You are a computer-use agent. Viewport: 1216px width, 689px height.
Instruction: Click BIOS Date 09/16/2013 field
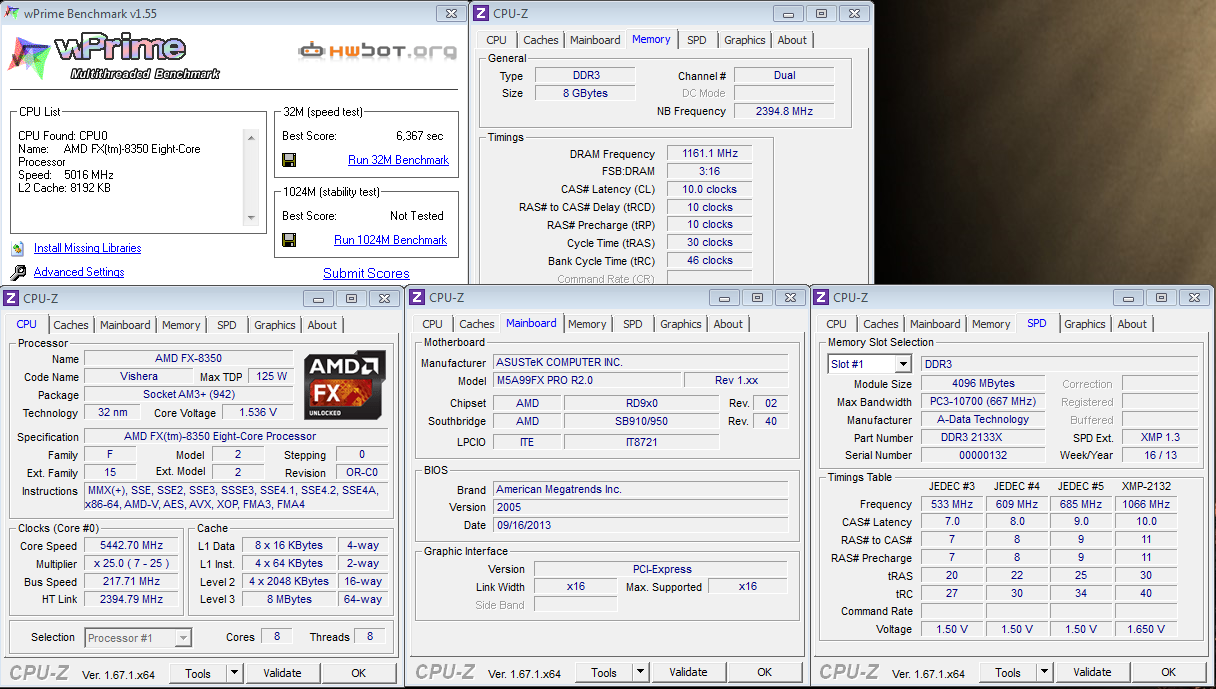pos(641,525)
